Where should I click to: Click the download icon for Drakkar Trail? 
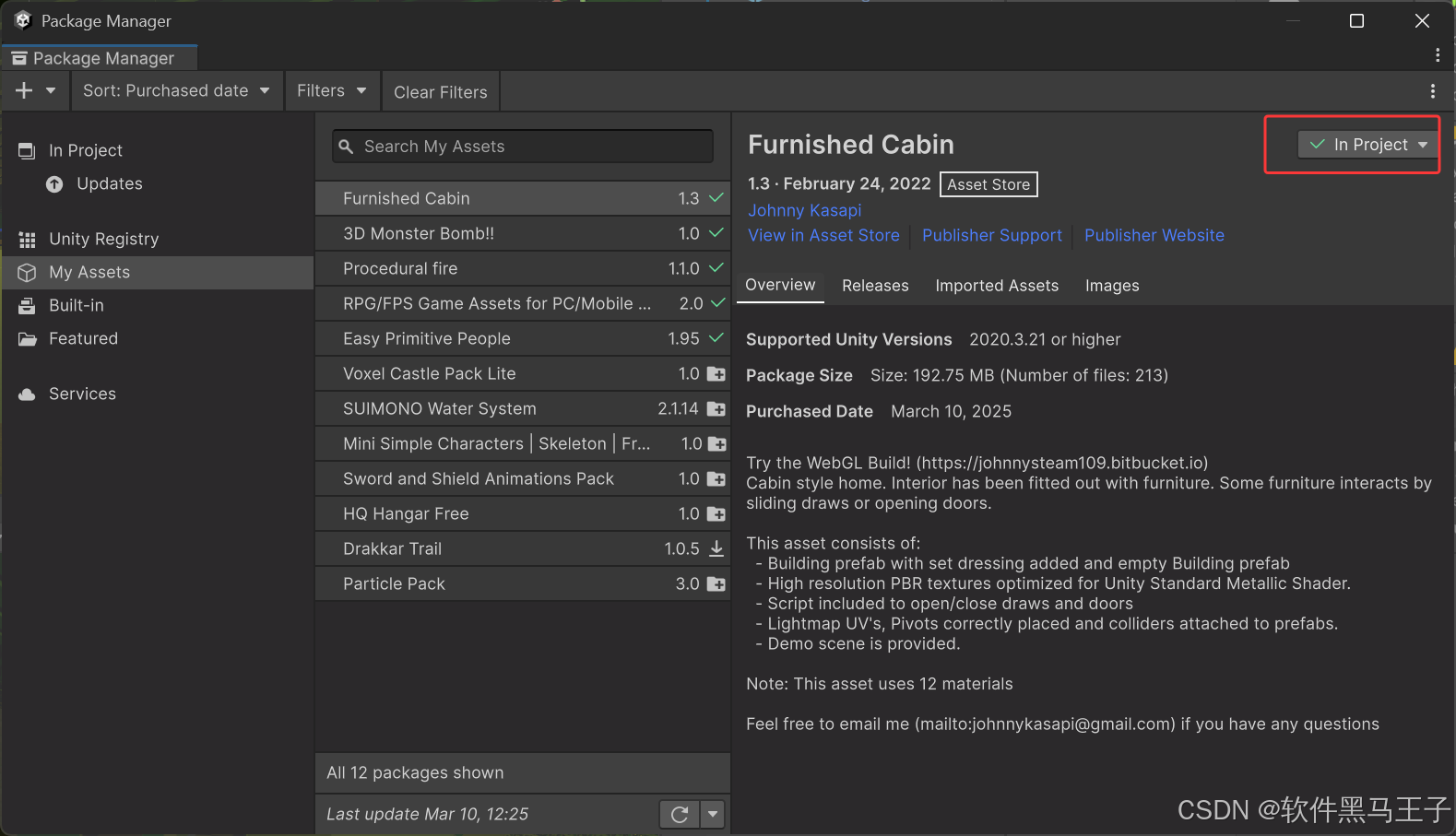click(x=716, y=548)
